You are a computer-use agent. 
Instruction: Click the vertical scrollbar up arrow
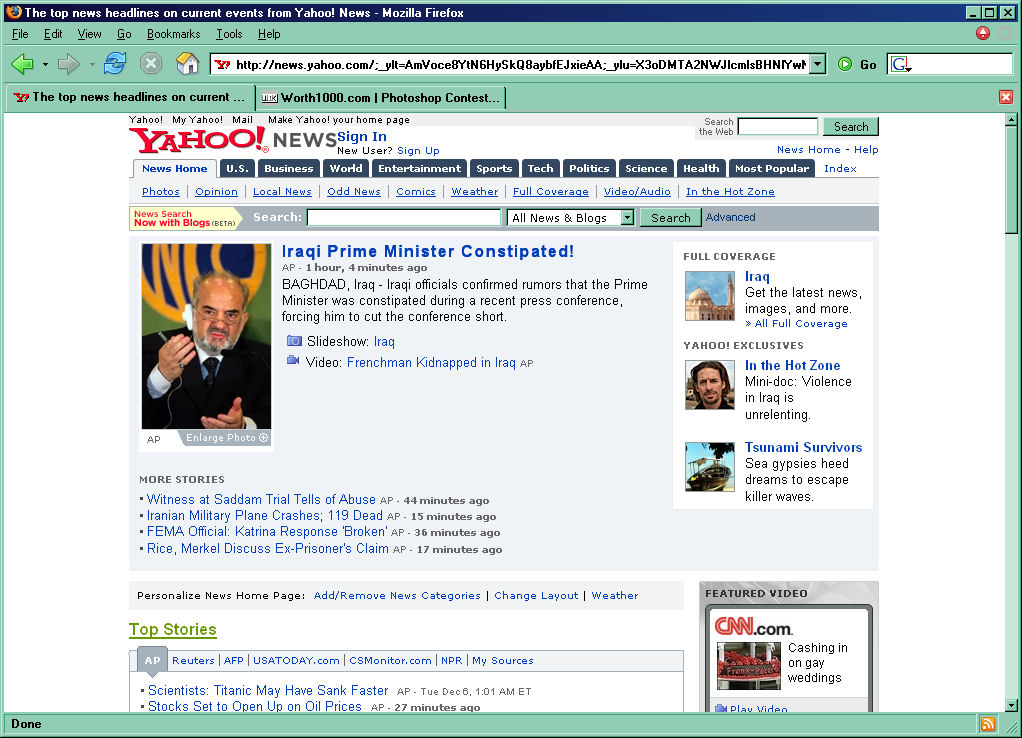pos(1011,120)
